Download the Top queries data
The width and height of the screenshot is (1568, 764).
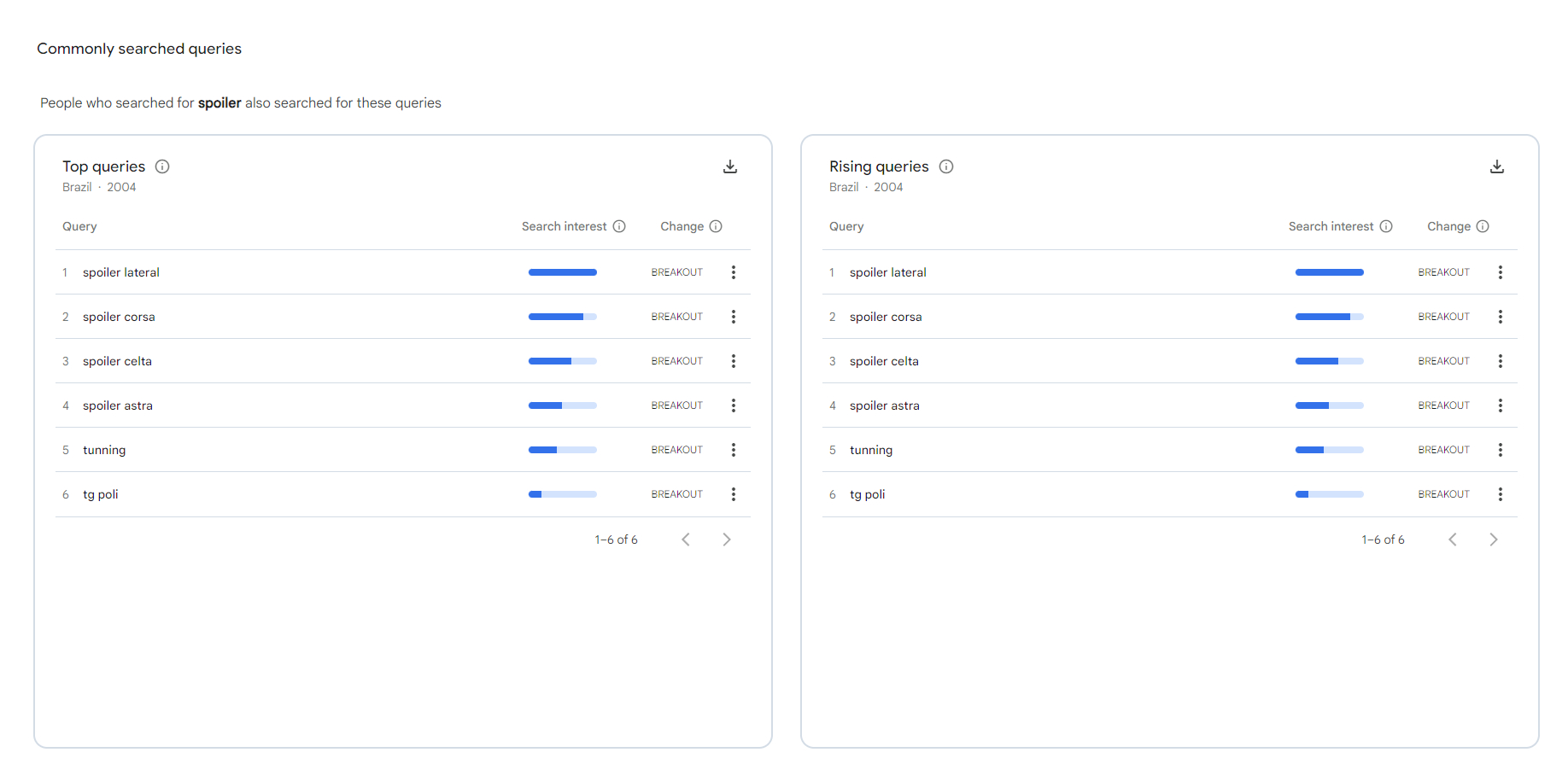729,166
